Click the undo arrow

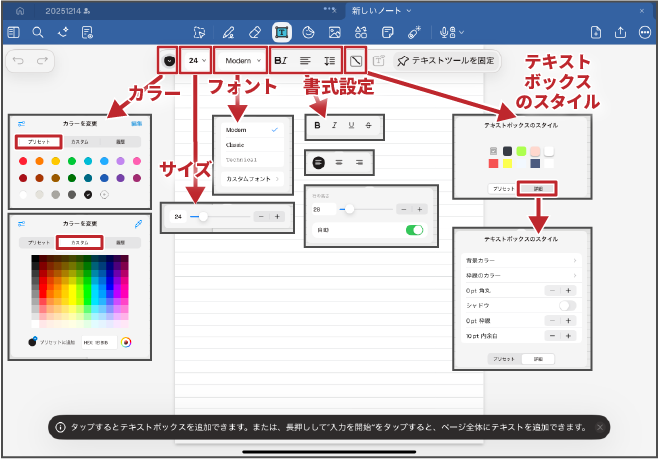tap(18, 61)
